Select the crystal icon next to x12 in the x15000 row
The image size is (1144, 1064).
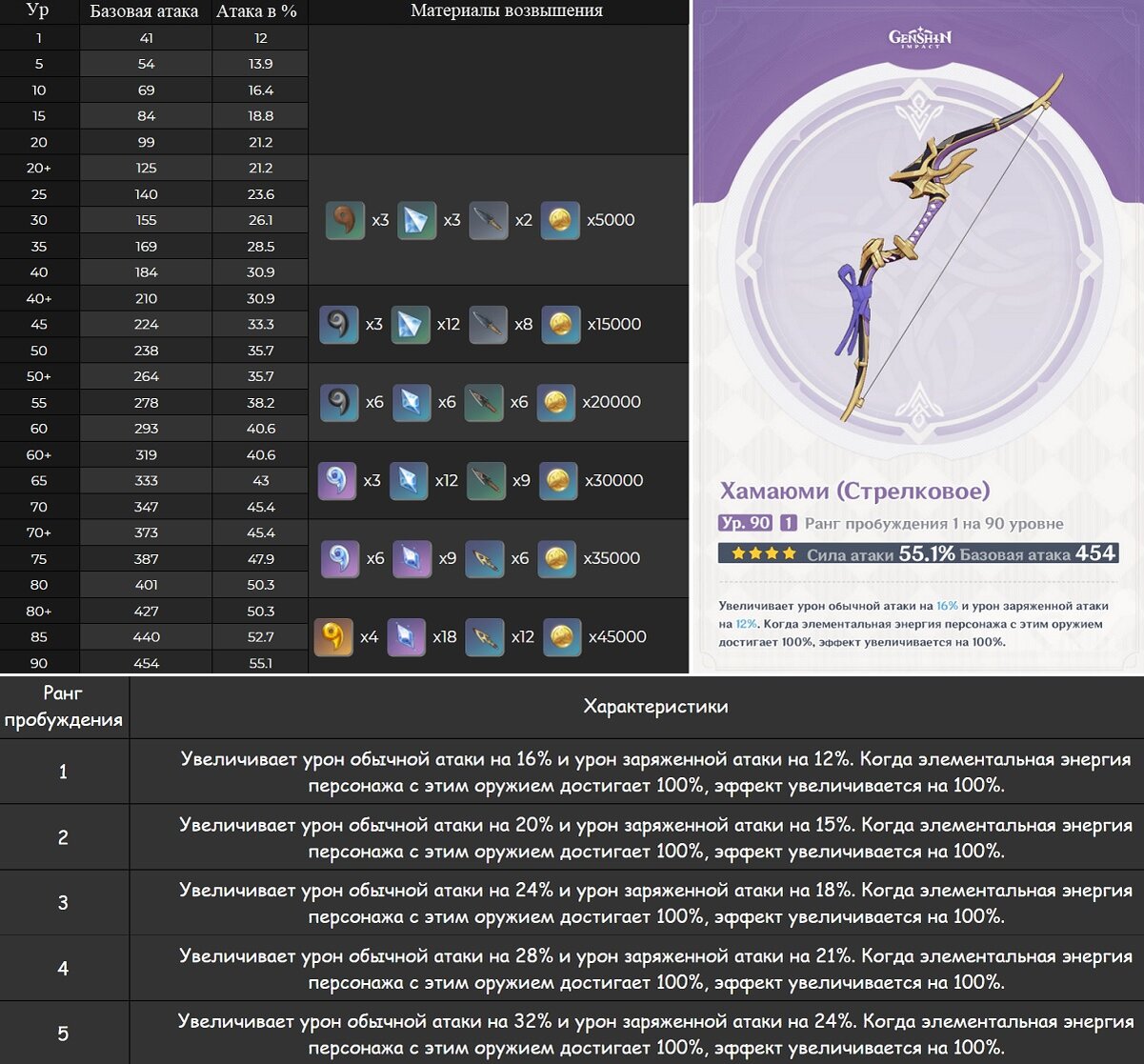click(411, 325)
